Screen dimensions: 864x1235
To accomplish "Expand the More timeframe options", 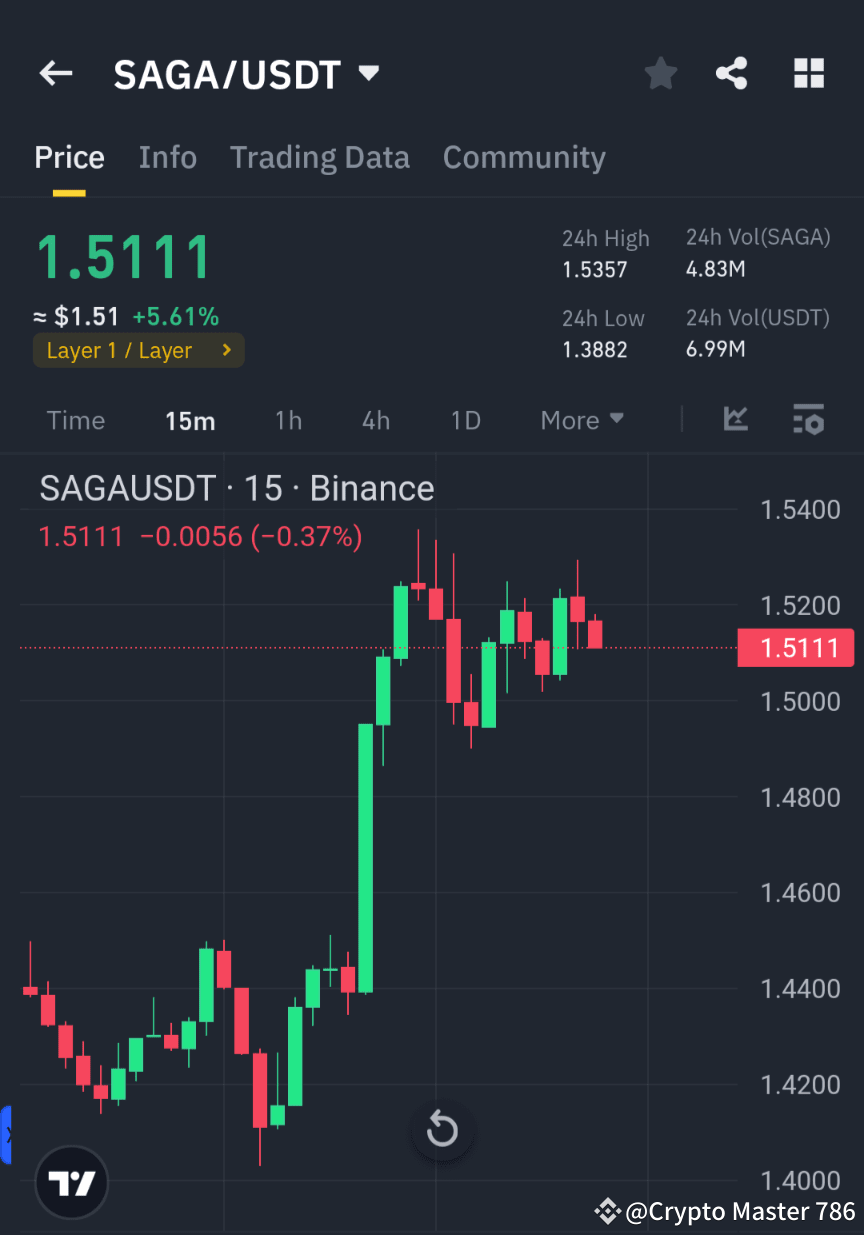I will pyautogui.click(x=581, y=420).
